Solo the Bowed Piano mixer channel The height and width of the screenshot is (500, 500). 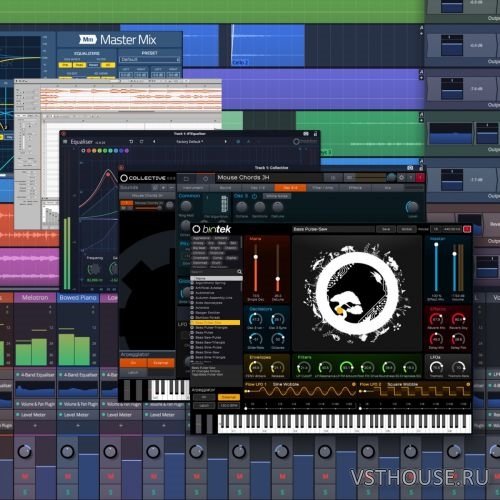point(68,492)
